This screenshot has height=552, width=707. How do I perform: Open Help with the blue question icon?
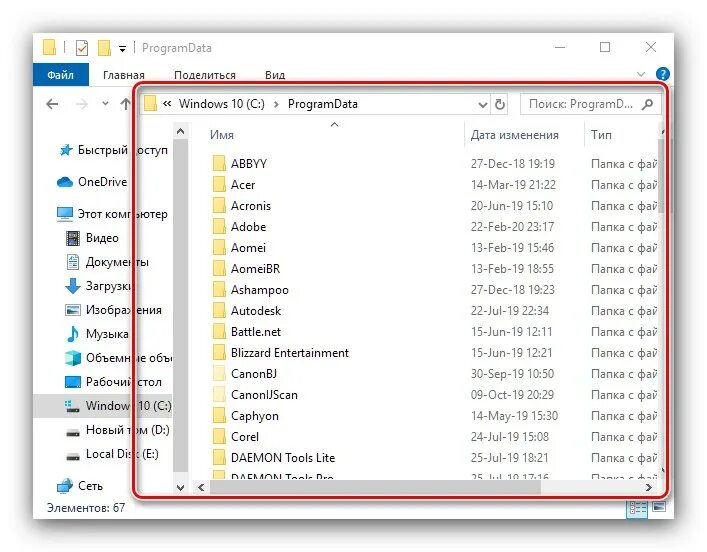tap(662, 74)
